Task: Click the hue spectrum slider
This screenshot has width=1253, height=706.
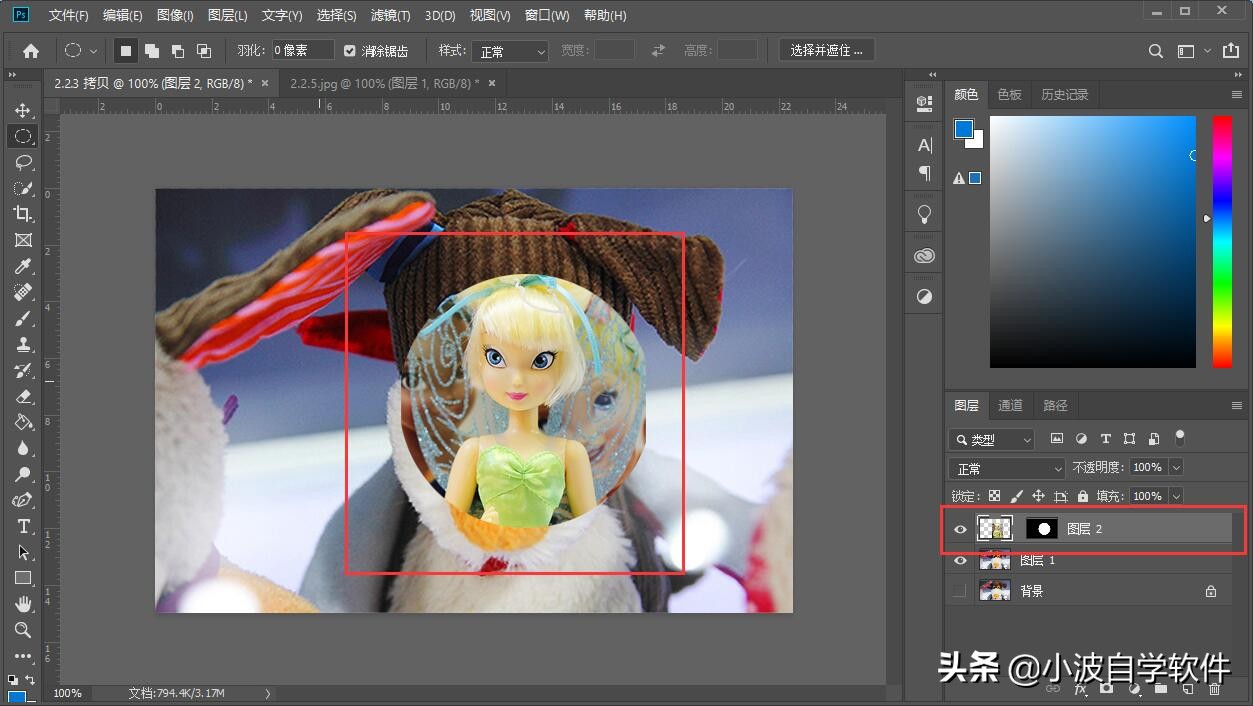Action: [1222, 242]
